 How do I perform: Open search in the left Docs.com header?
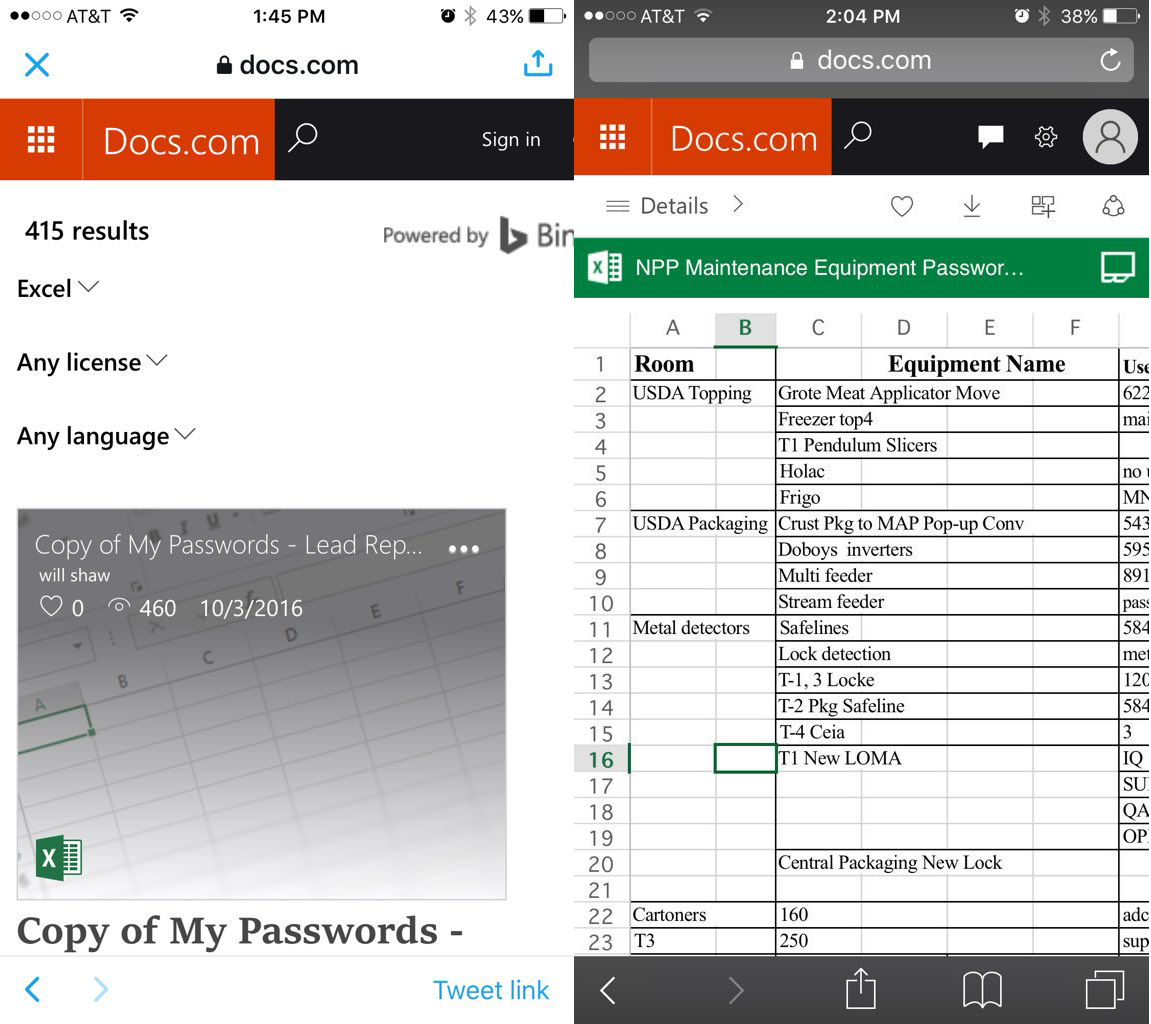coord(302,137)
